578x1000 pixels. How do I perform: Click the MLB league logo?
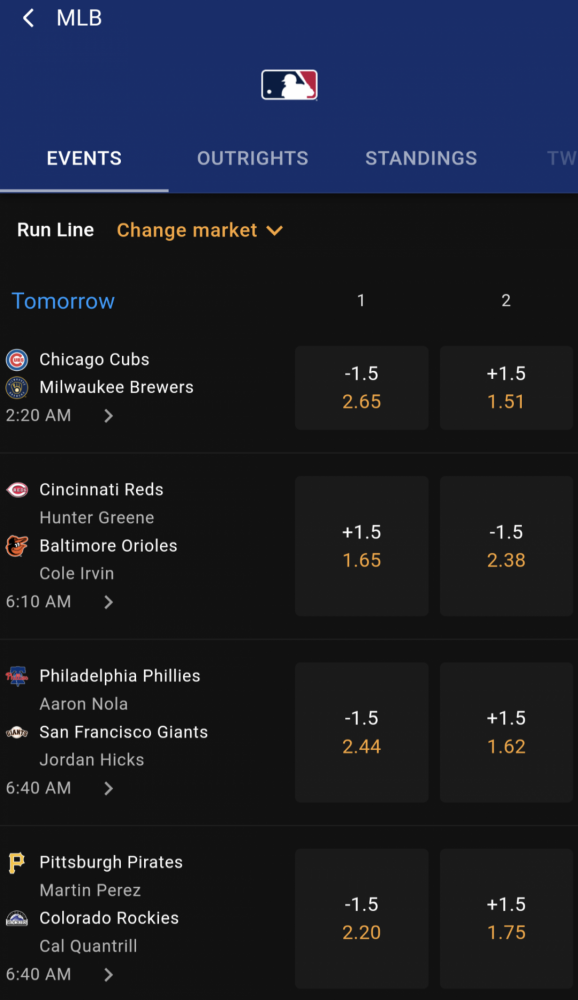289,85
